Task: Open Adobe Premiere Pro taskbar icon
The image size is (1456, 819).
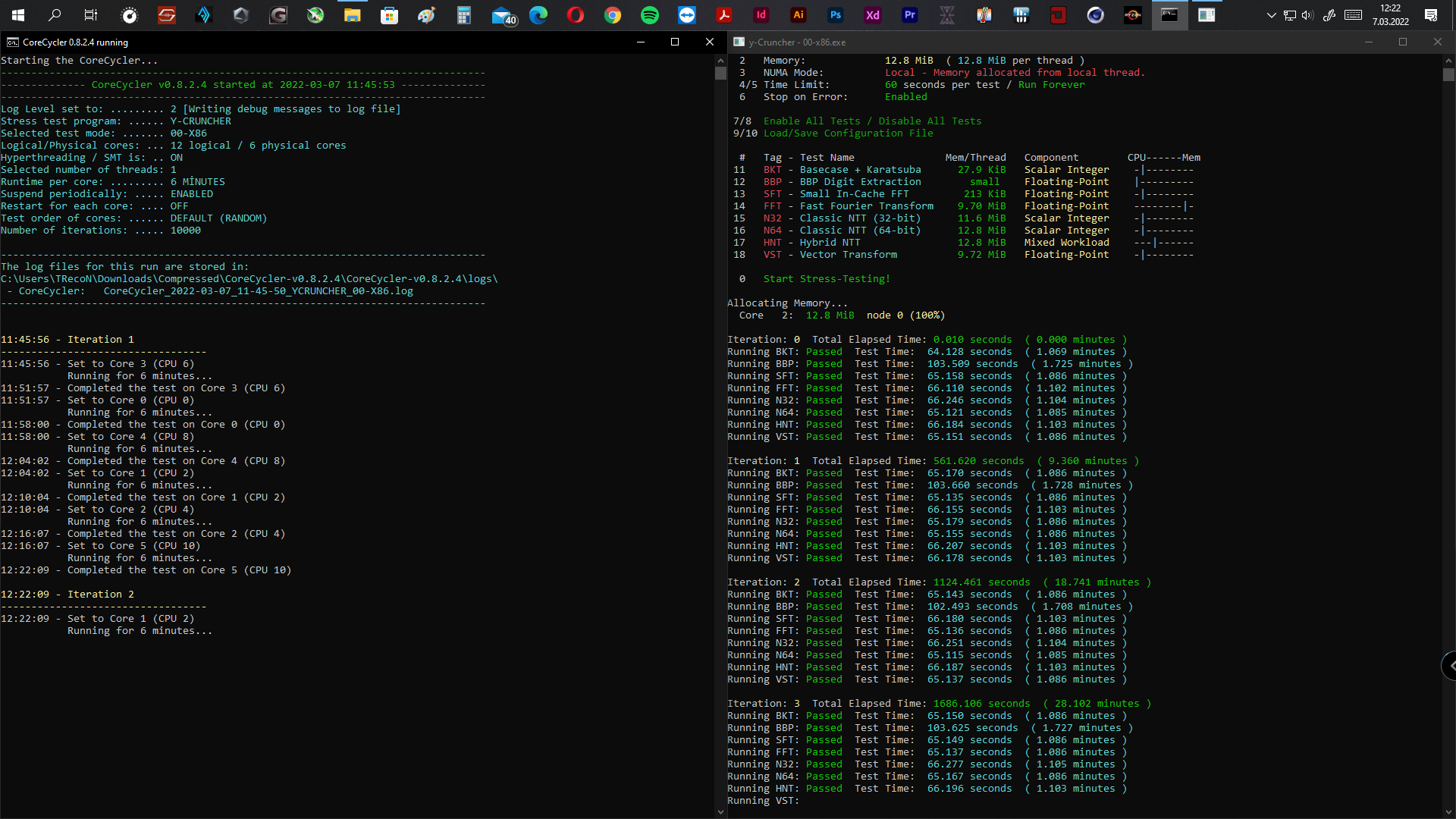Action: click(910, 15)
